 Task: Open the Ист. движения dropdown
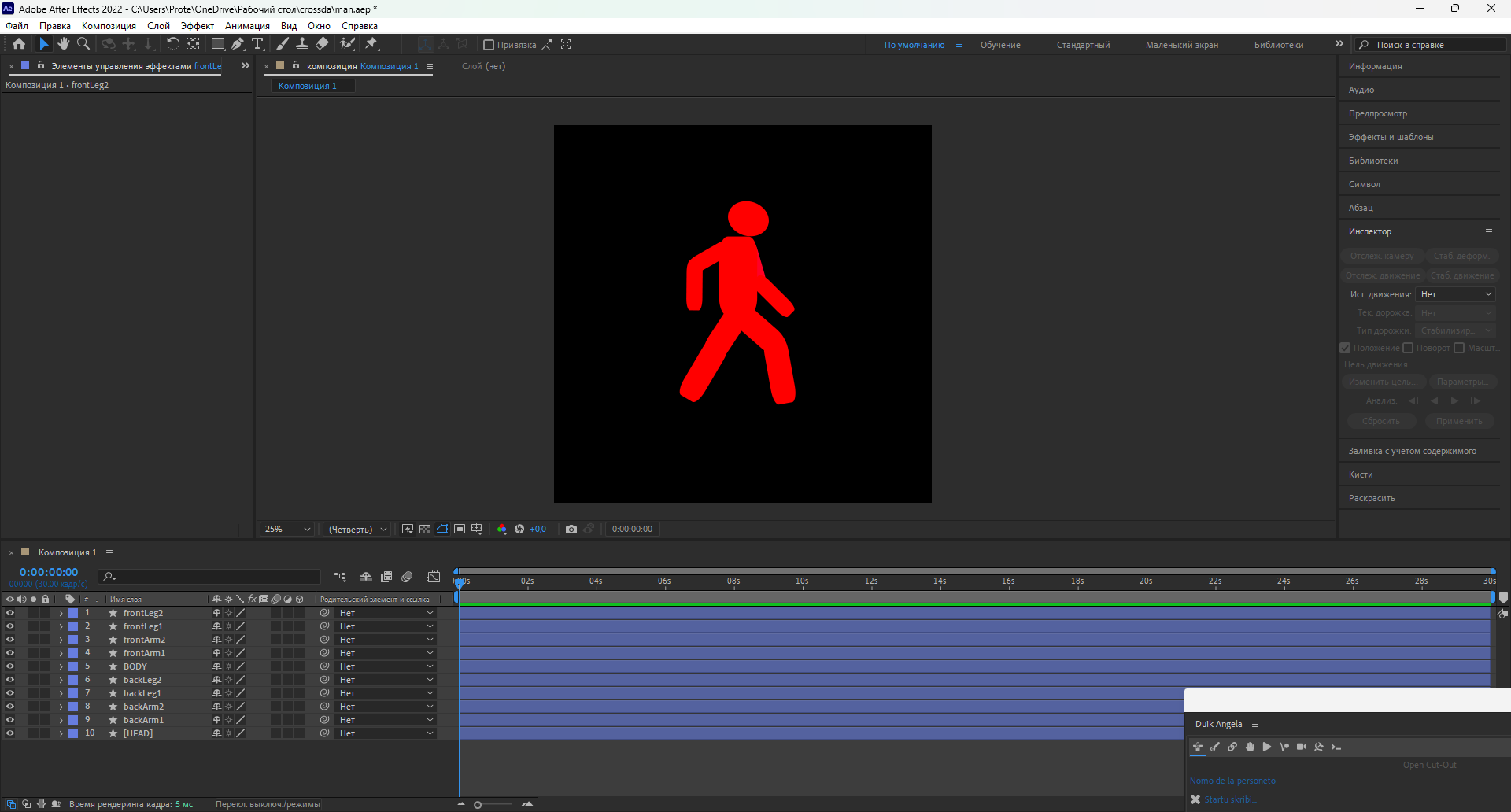(1455, 294)
